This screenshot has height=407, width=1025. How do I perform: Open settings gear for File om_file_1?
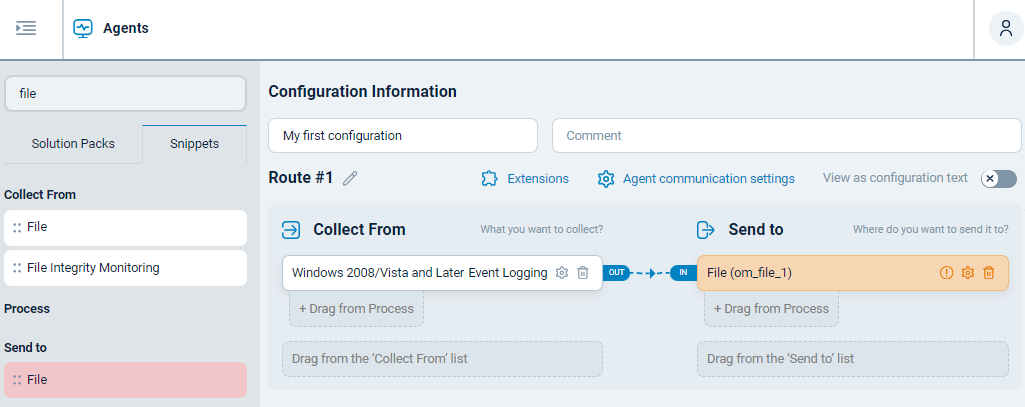pyautogui.click(x=967, y=273)
